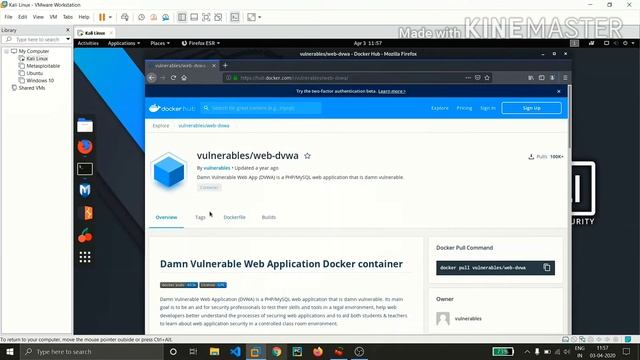Click Learn more in the two-factor banner
Image resolution: width=640 pixels, height=360 pixels.
coord(392,91)
